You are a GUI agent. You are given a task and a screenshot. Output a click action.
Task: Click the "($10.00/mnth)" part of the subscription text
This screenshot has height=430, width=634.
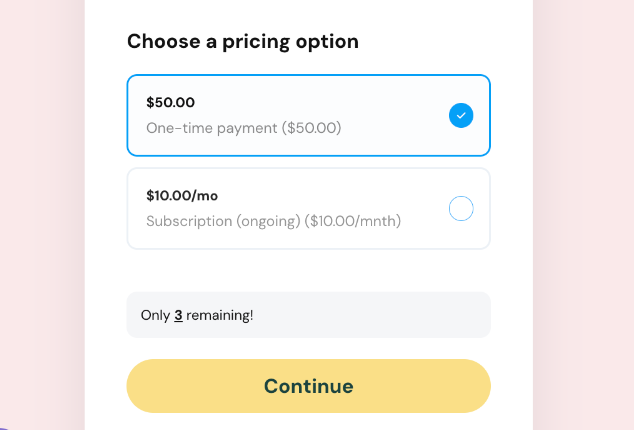353,221
